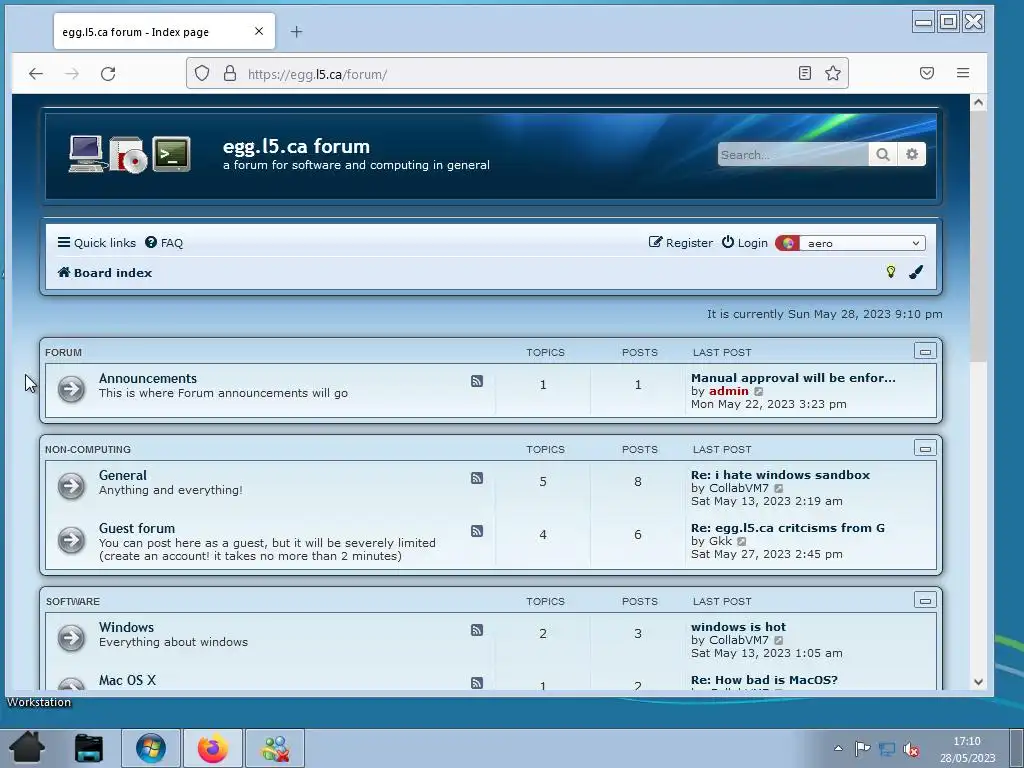Open the Windows forum RSS feed icon

pyautogui.click(x=477, y=630)
